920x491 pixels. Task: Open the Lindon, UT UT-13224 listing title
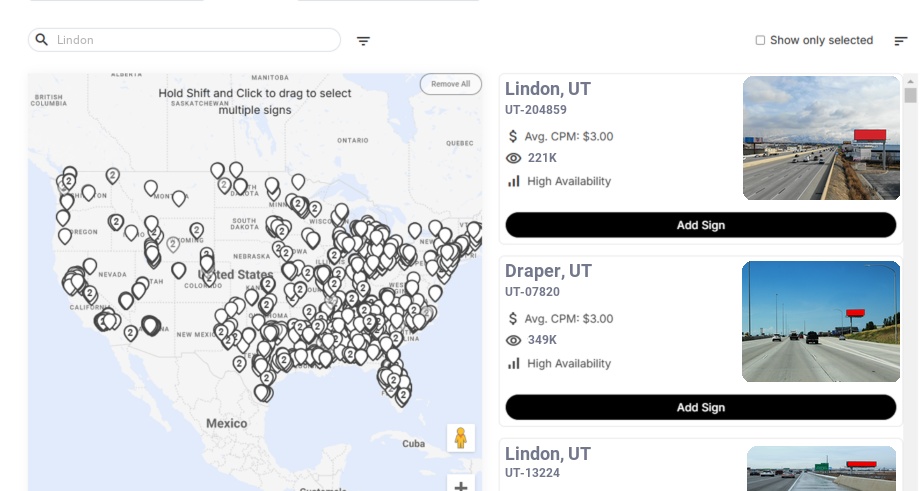tap(547, 453)
